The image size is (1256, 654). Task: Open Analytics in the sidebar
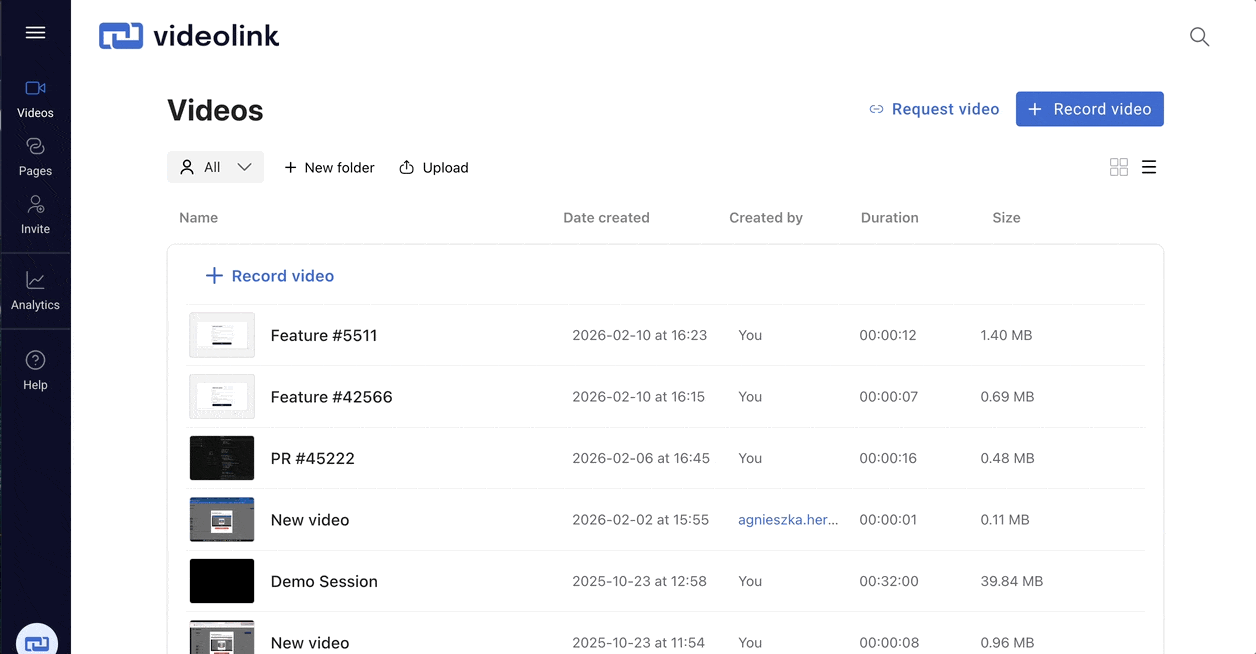pos(35,291)
